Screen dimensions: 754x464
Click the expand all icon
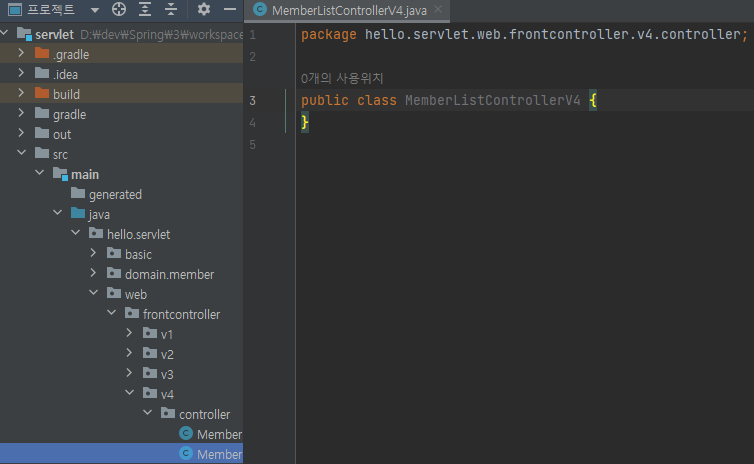[x=145, y=9]
